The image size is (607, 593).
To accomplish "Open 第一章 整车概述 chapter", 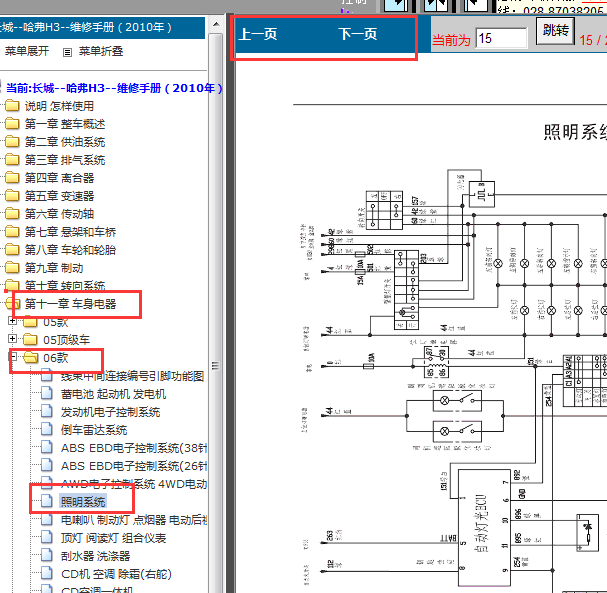I will click(65, 124).
